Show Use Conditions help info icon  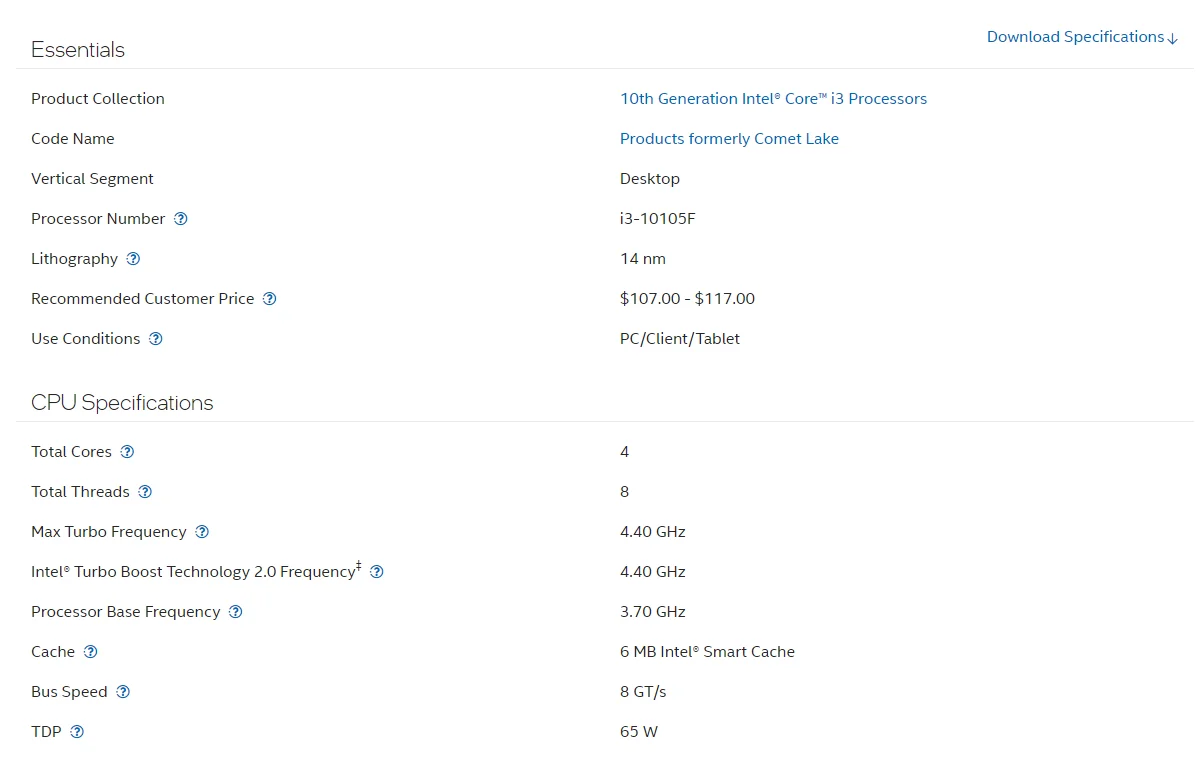click(156, 339)
